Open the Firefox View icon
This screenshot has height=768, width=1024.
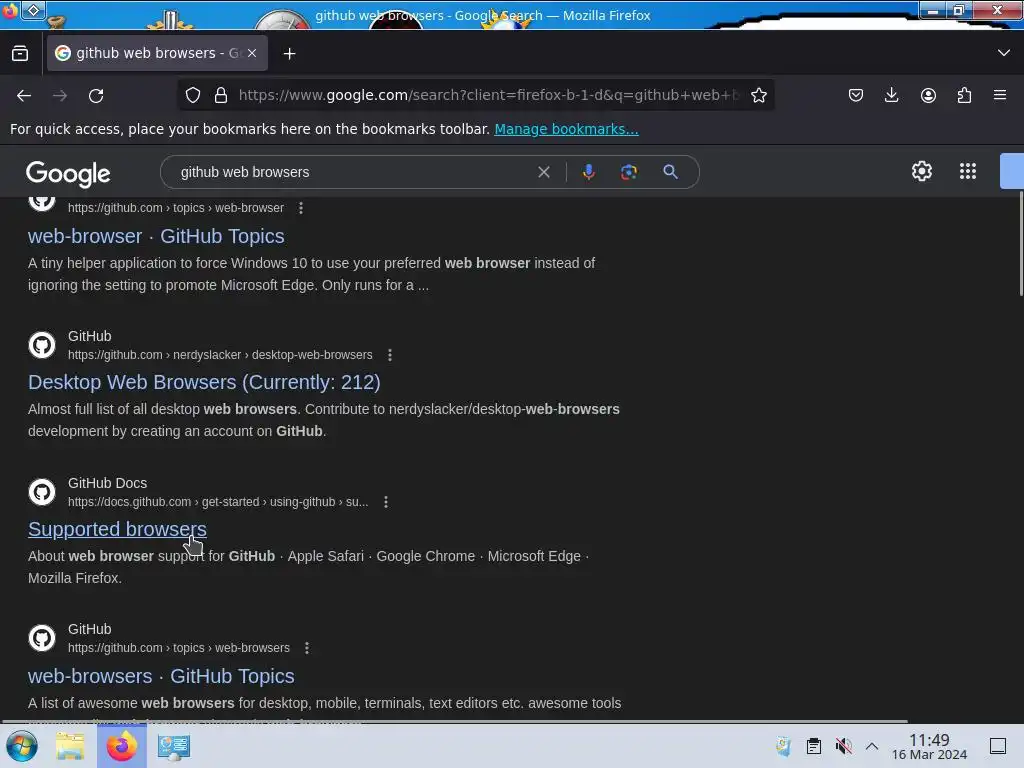click(20, 54)
